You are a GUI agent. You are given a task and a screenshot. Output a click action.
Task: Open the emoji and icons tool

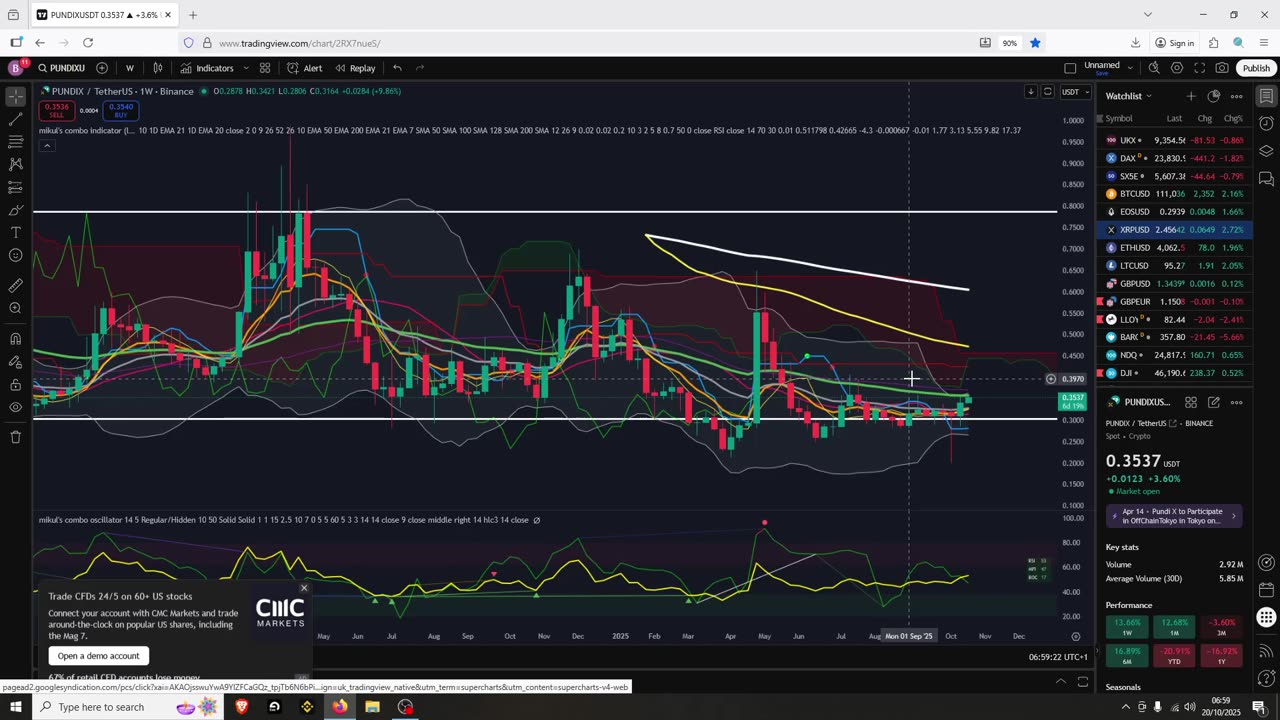point(15,256)
